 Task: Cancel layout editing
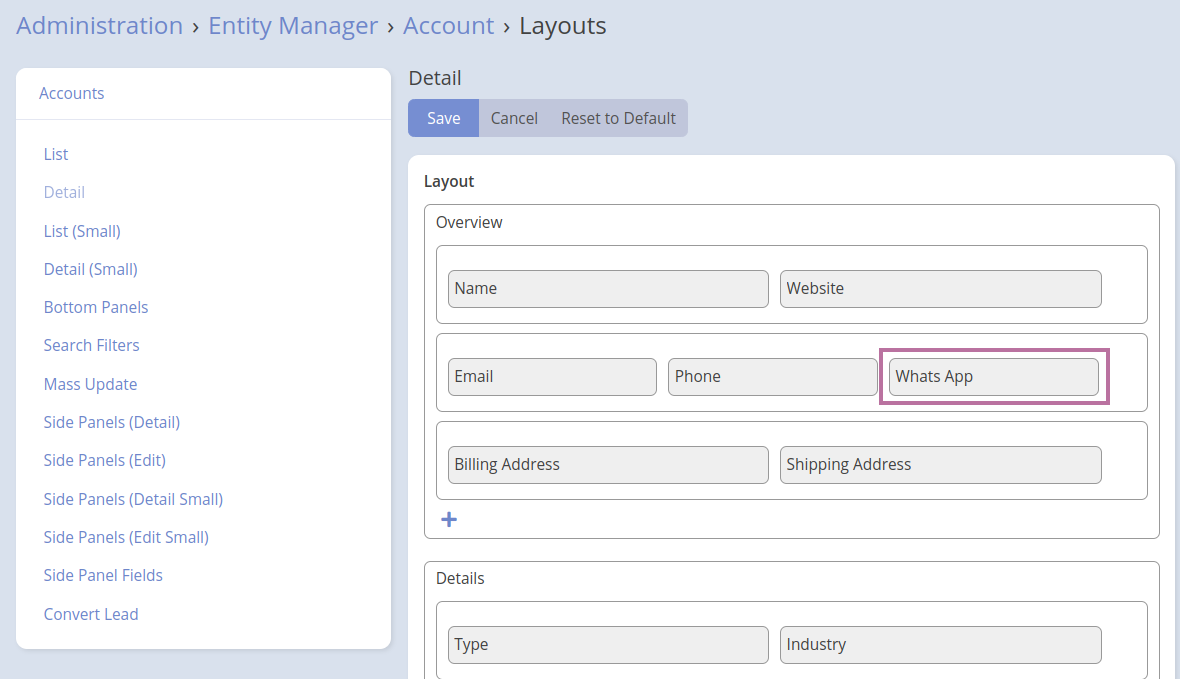click(514, 118)
